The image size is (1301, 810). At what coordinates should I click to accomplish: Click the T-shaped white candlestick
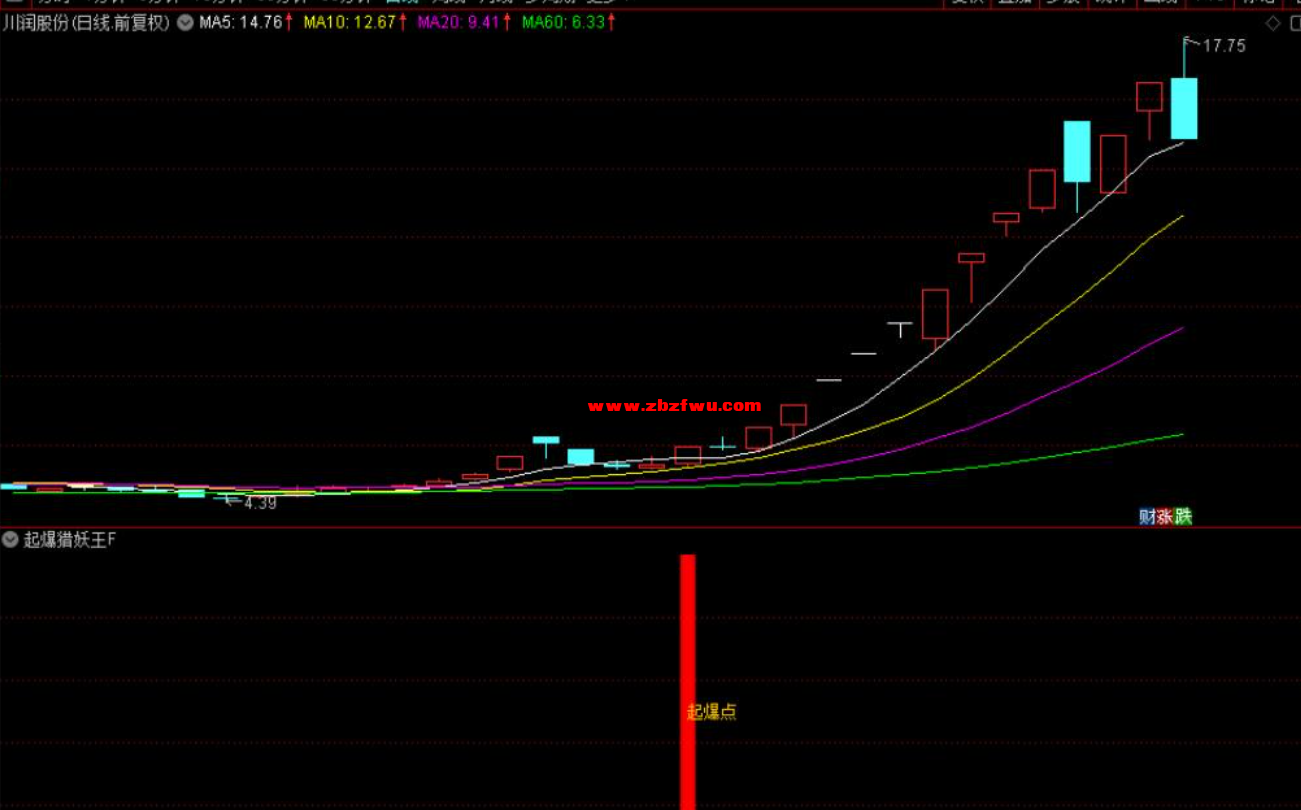[x=900, y=326]
